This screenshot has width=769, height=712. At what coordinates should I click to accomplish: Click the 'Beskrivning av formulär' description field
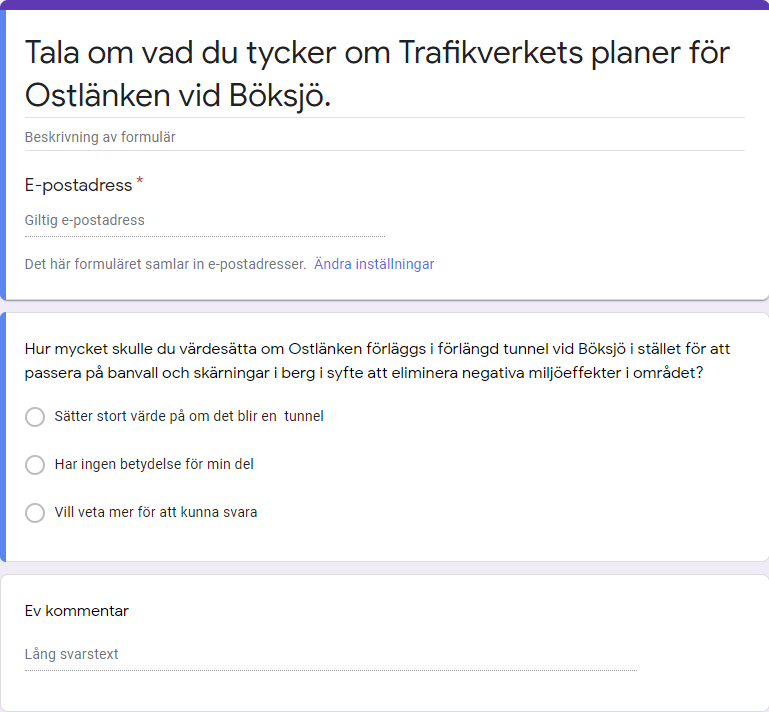[x=384, y=137]
